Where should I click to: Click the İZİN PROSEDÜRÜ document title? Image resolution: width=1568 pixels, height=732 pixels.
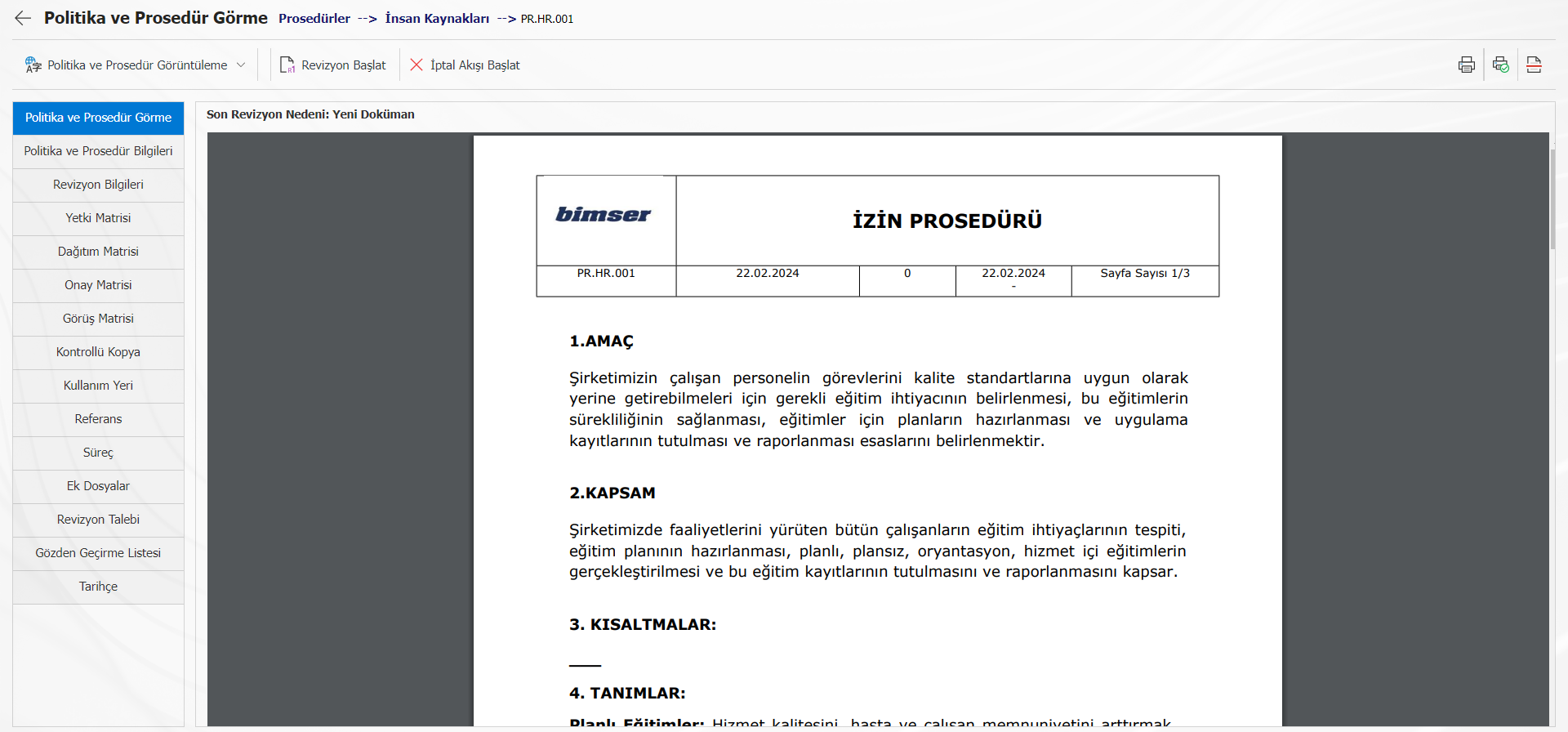point(947,221)
